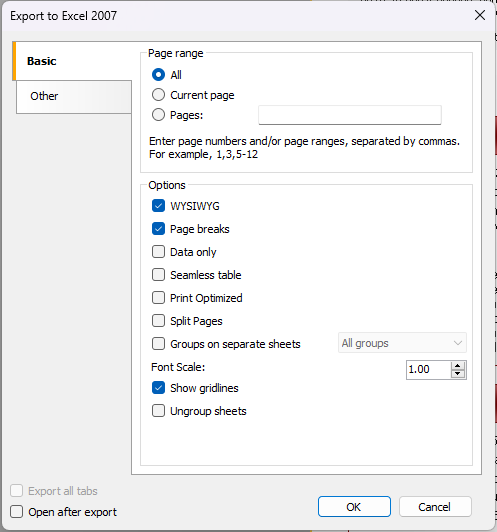
Task: Click the Pages number input field
Action: click(x=350, y=115)
